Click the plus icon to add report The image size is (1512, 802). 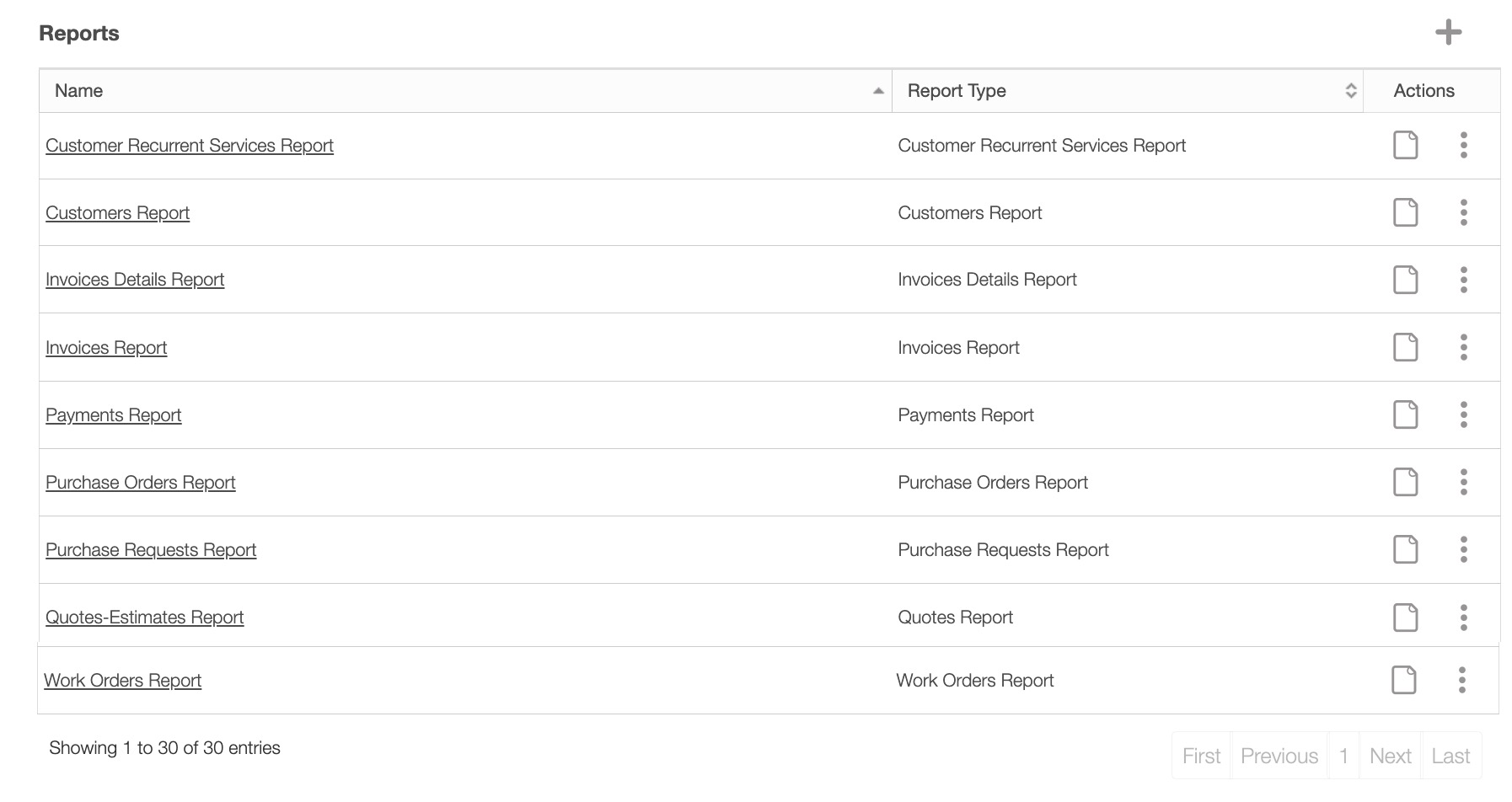click(1448, 33)
